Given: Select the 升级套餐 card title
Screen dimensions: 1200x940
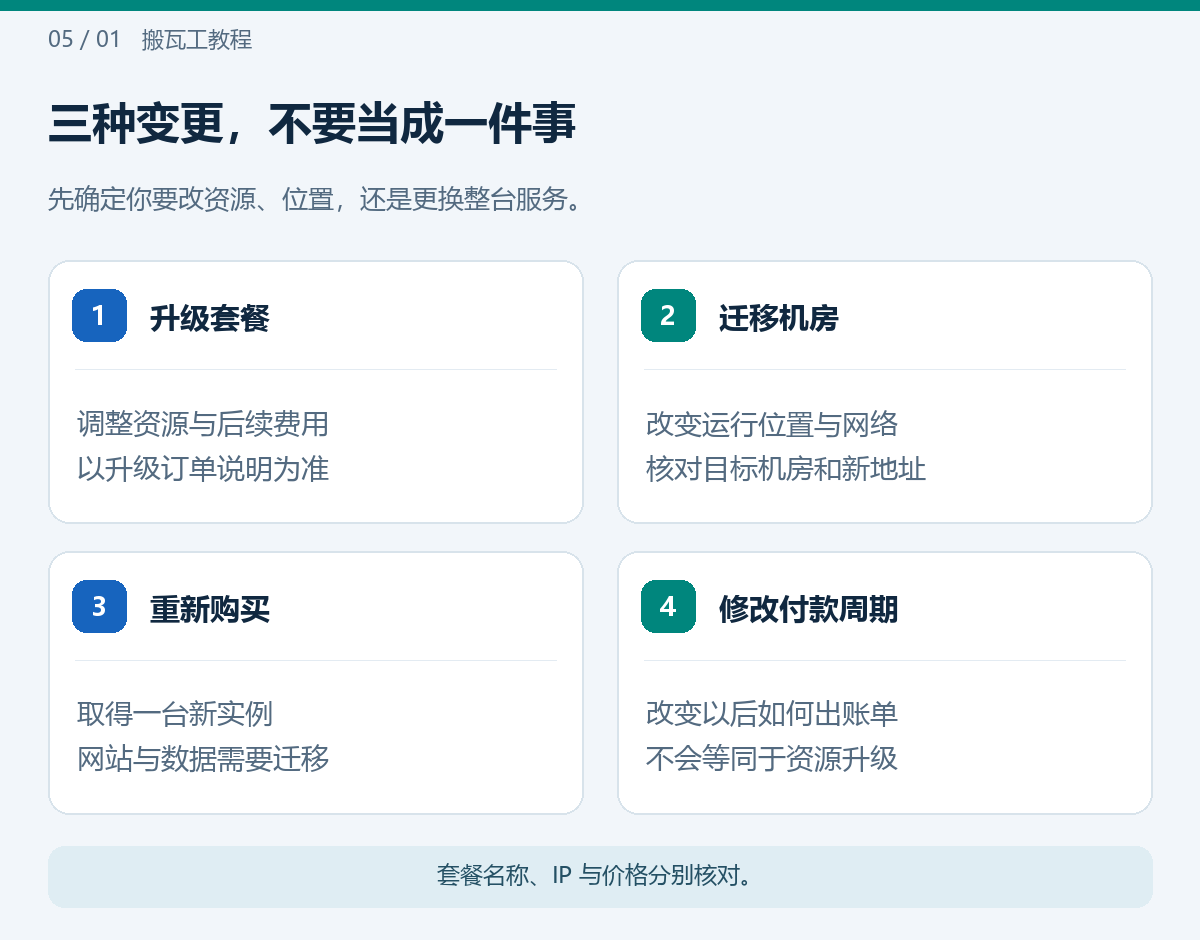Looking at the screenshot, I should point(209,318).
